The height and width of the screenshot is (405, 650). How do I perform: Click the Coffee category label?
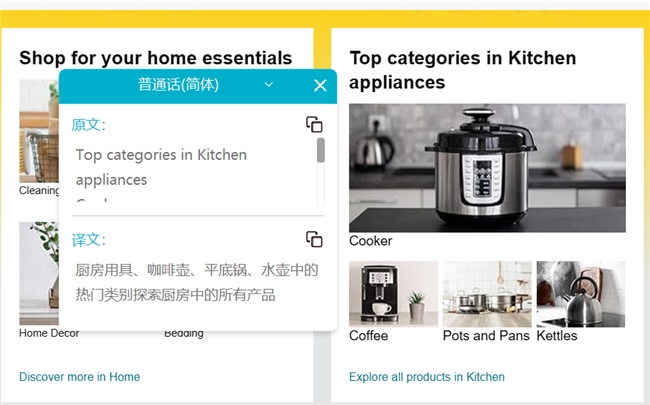(x=369, y=335)
